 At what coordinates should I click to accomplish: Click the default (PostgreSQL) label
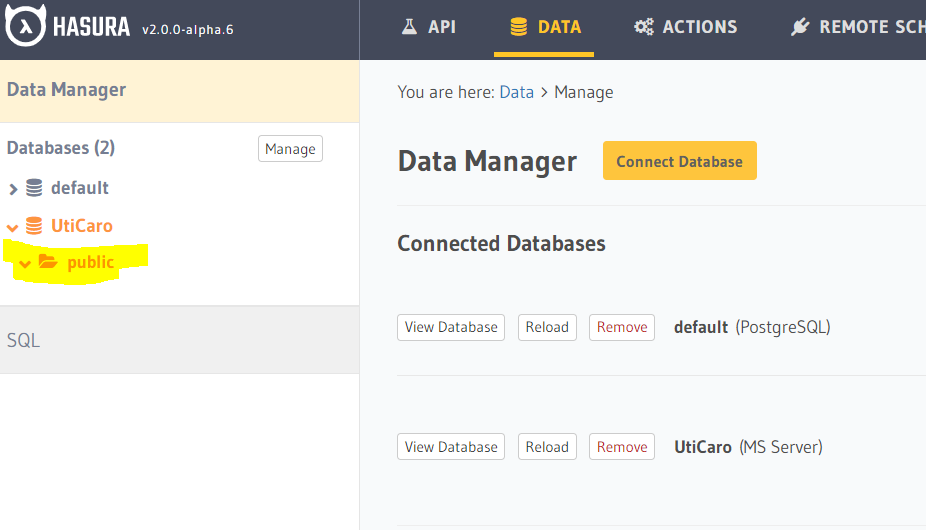(752, 327)
